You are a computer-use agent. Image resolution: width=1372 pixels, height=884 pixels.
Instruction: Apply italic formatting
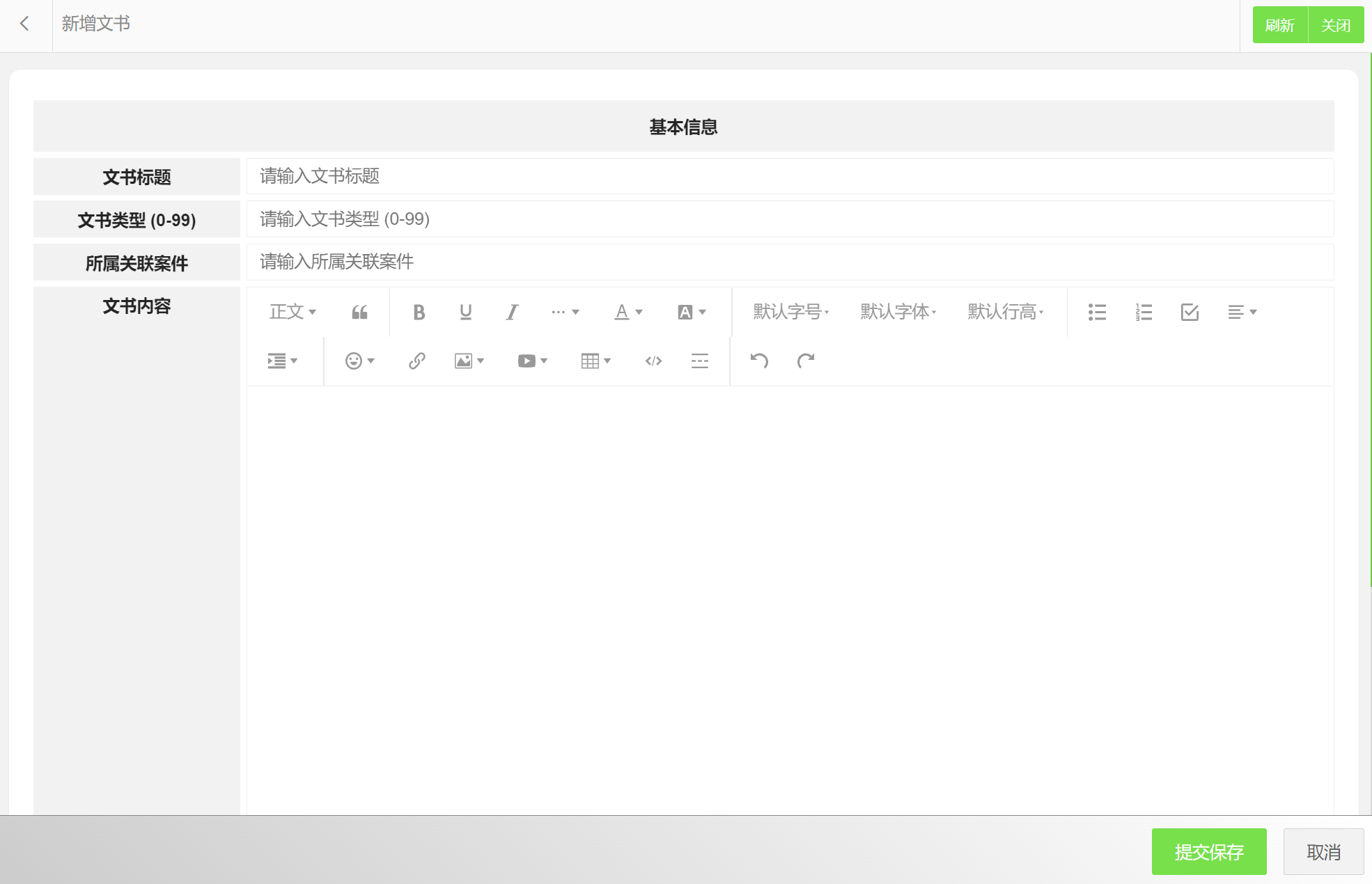pyautogui.click(x=512, y=312)
